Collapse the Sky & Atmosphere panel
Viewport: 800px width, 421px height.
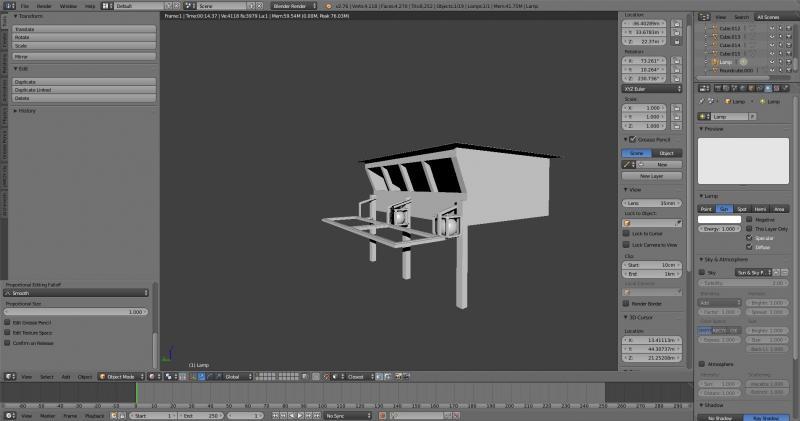click(x=724, y=260)
